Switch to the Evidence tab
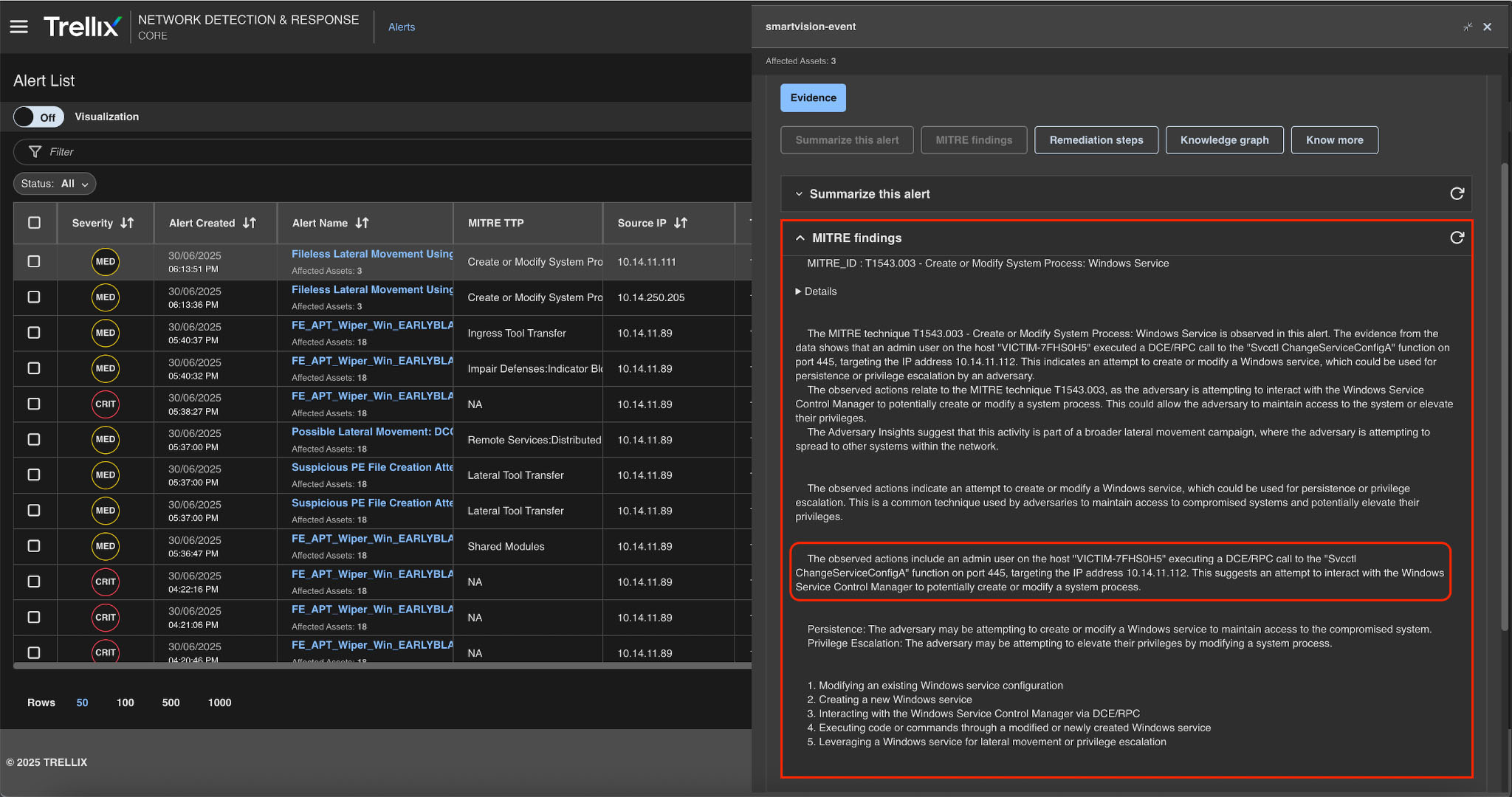 813,97
